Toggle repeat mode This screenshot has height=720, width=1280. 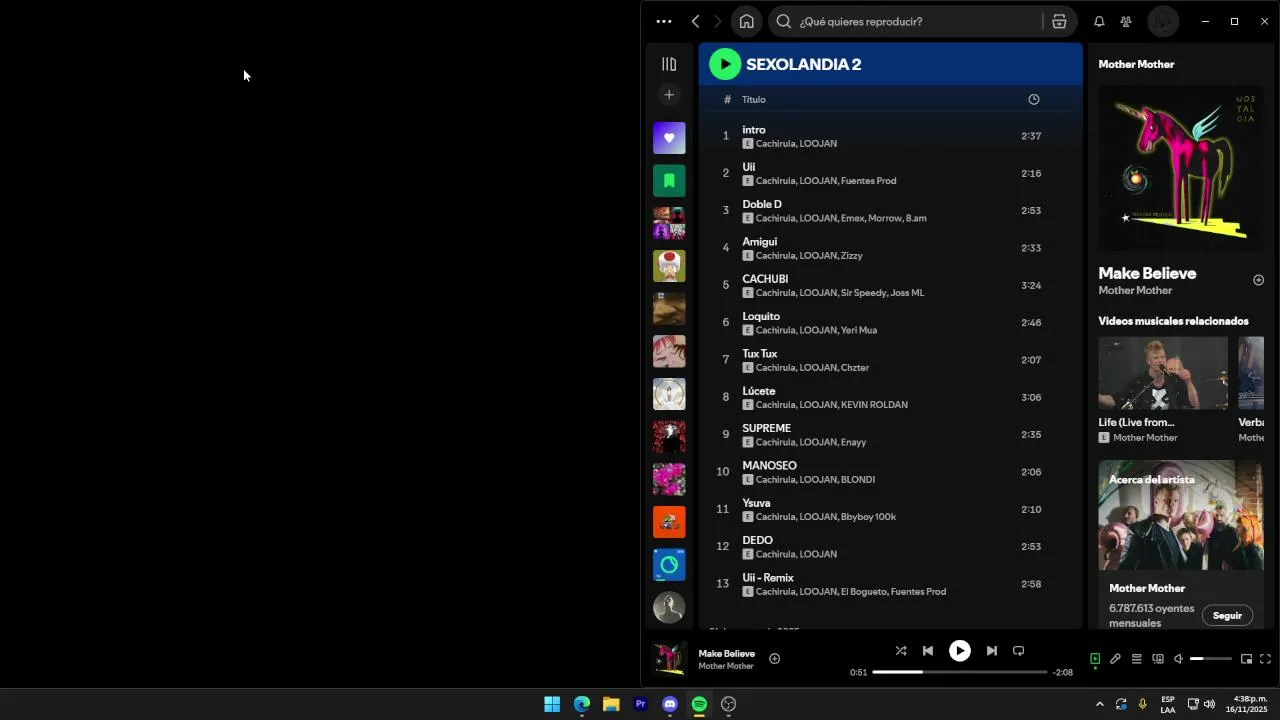coord(1018,651)
